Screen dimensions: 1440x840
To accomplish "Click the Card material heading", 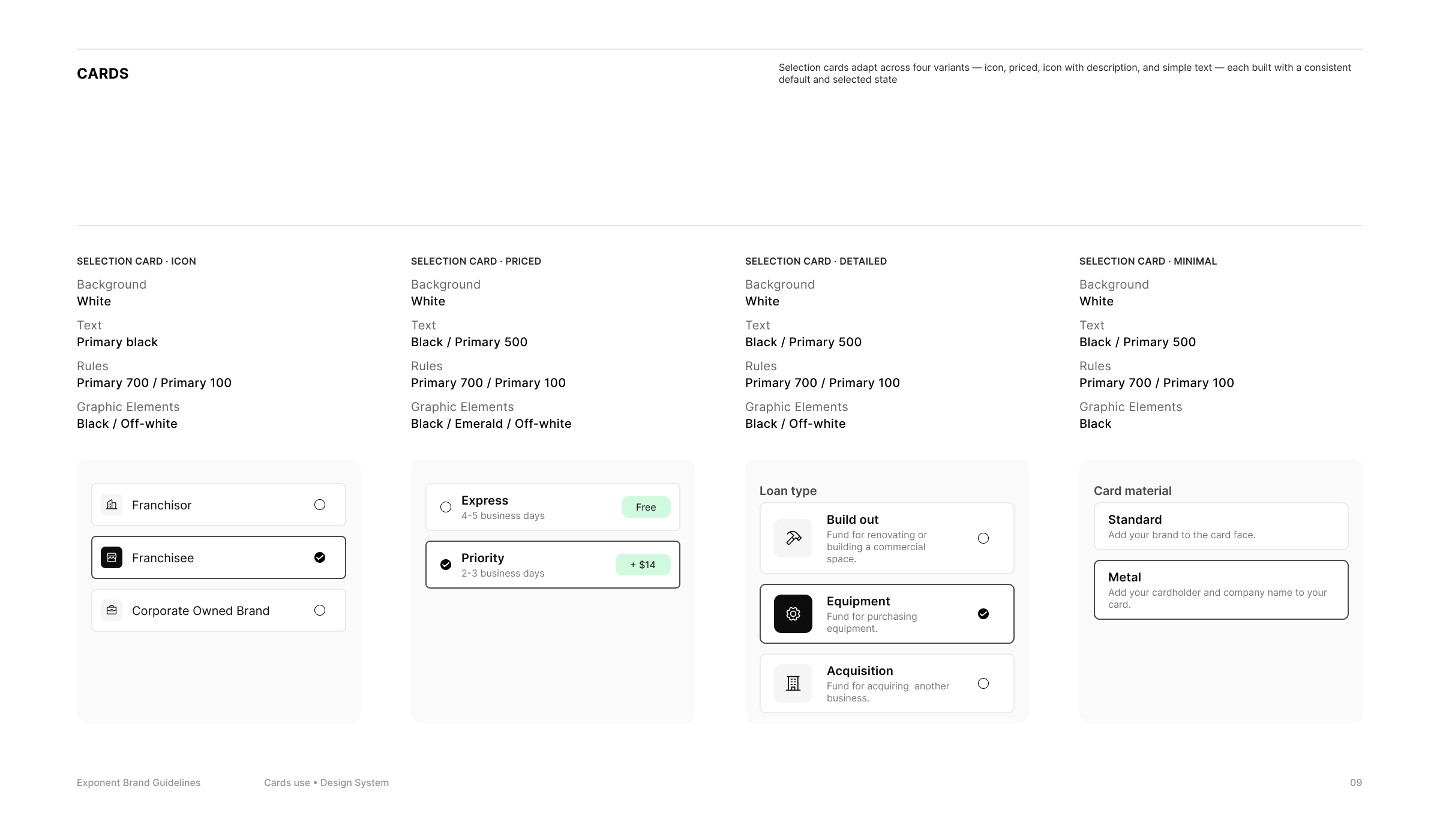I will coord(1132,491).
